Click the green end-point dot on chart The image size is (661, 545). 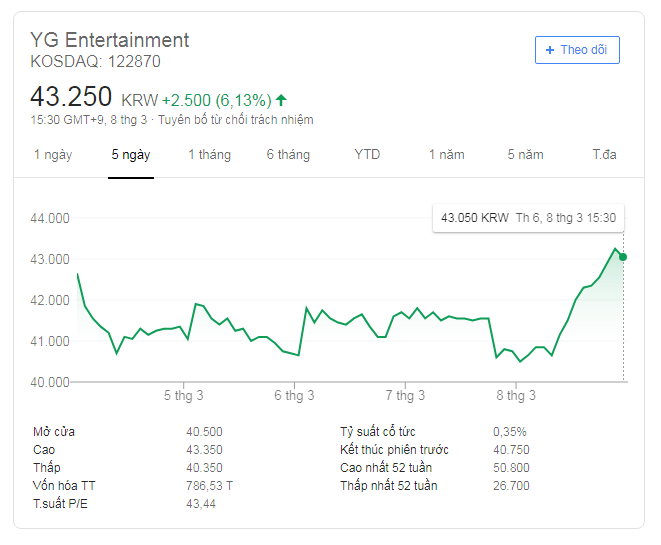pyautogui.click(x=624, y=257)
